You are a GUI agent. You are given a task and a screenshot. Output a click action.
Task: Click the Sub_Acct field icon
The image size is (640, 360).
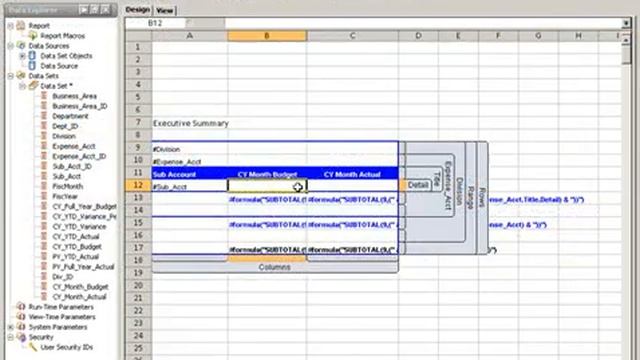click(x=44, y=176)
